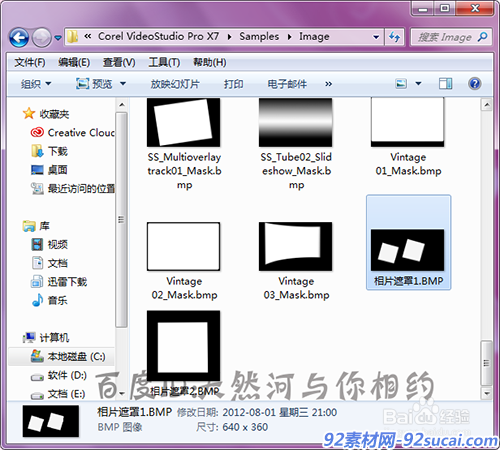
Task: Show more toolbar commands chevron
Action: point(329,84)
